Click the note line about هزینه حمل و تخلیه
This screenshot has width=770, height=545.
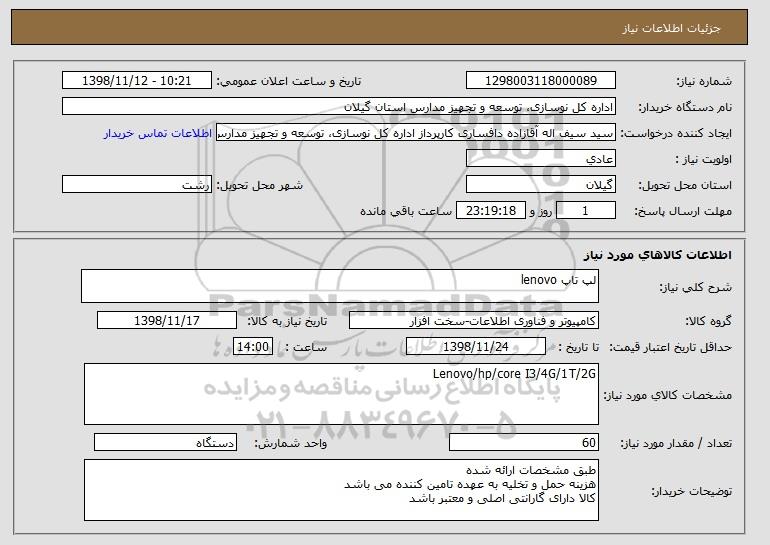point(470,485)
